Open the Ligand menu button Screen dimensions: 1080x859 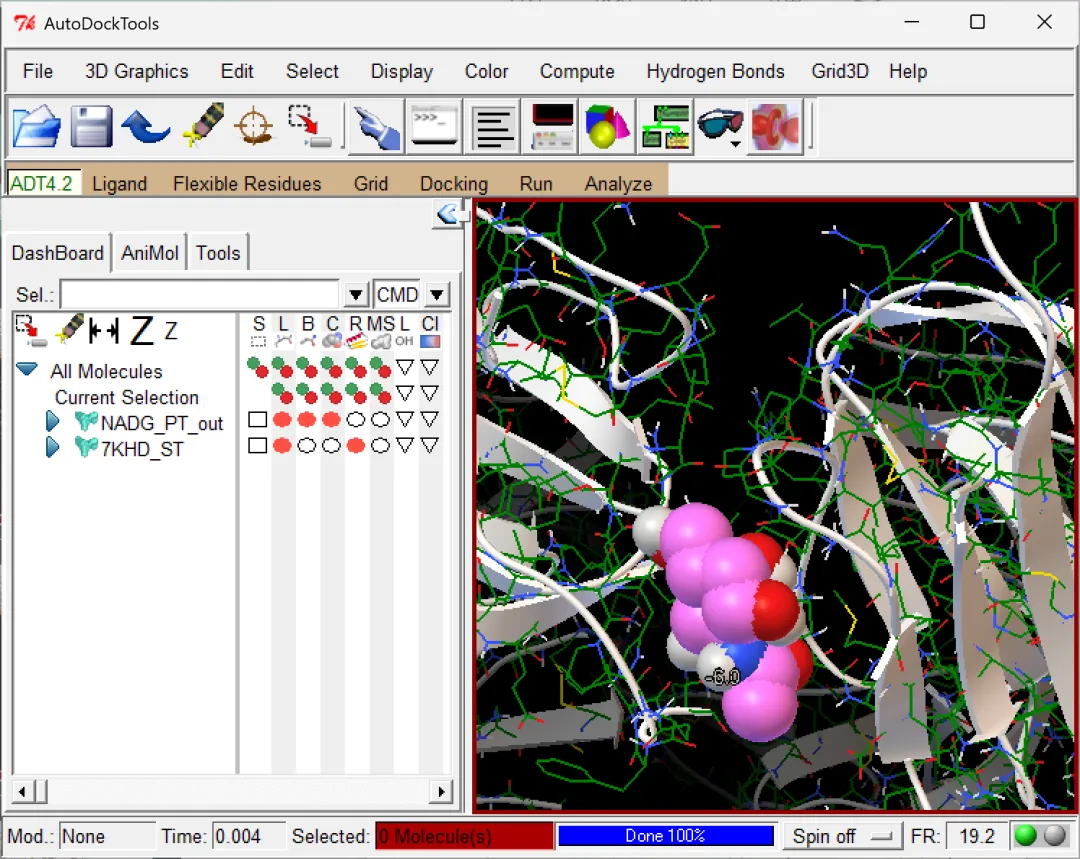(x=120, y=183)
